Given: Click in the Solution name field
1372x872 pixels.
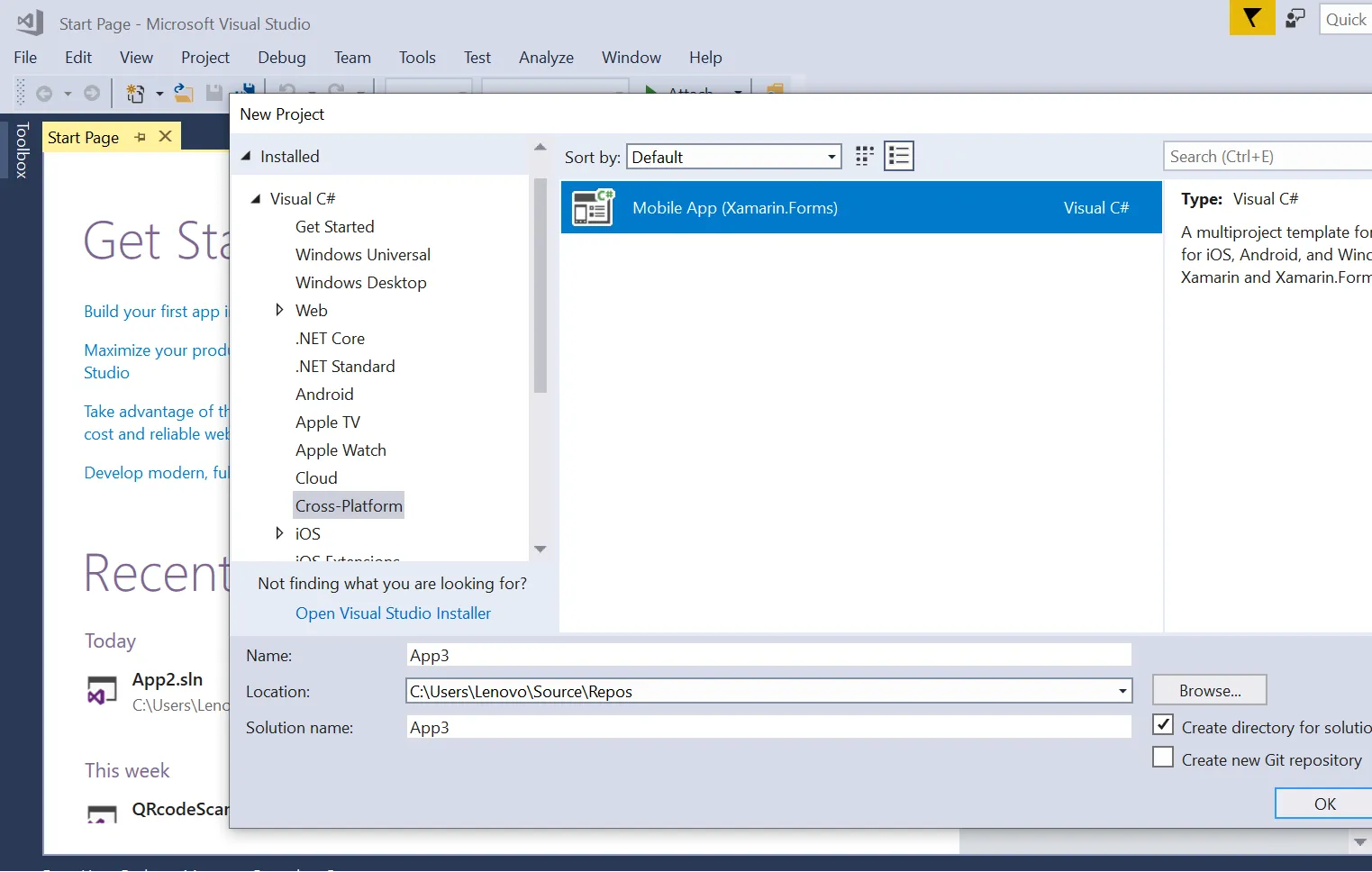Looking at the screenshot, I should point(768,727).
